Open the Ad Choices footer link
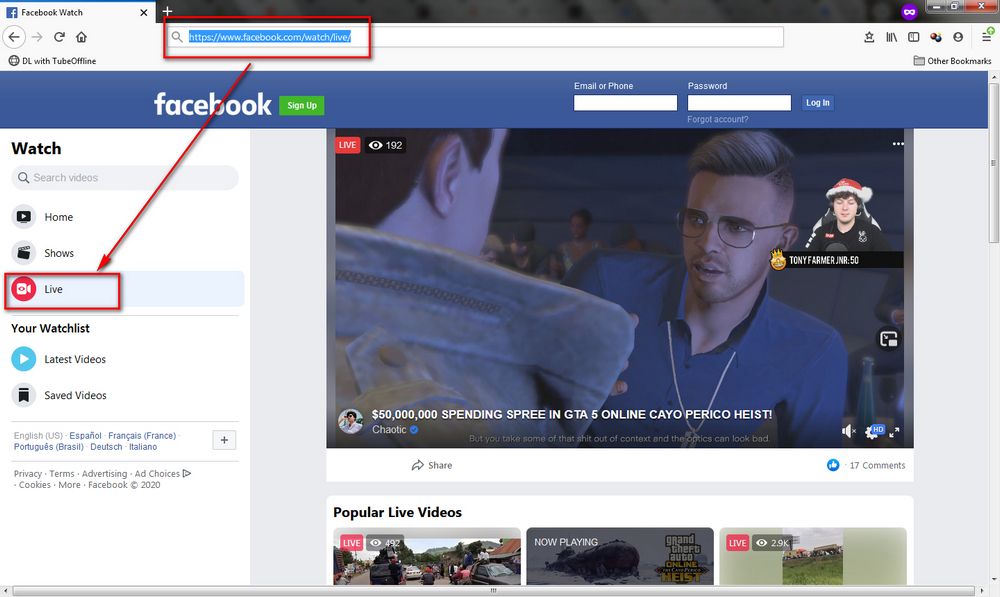Viewport: 1000px width, 597px height. click(163, 474)
